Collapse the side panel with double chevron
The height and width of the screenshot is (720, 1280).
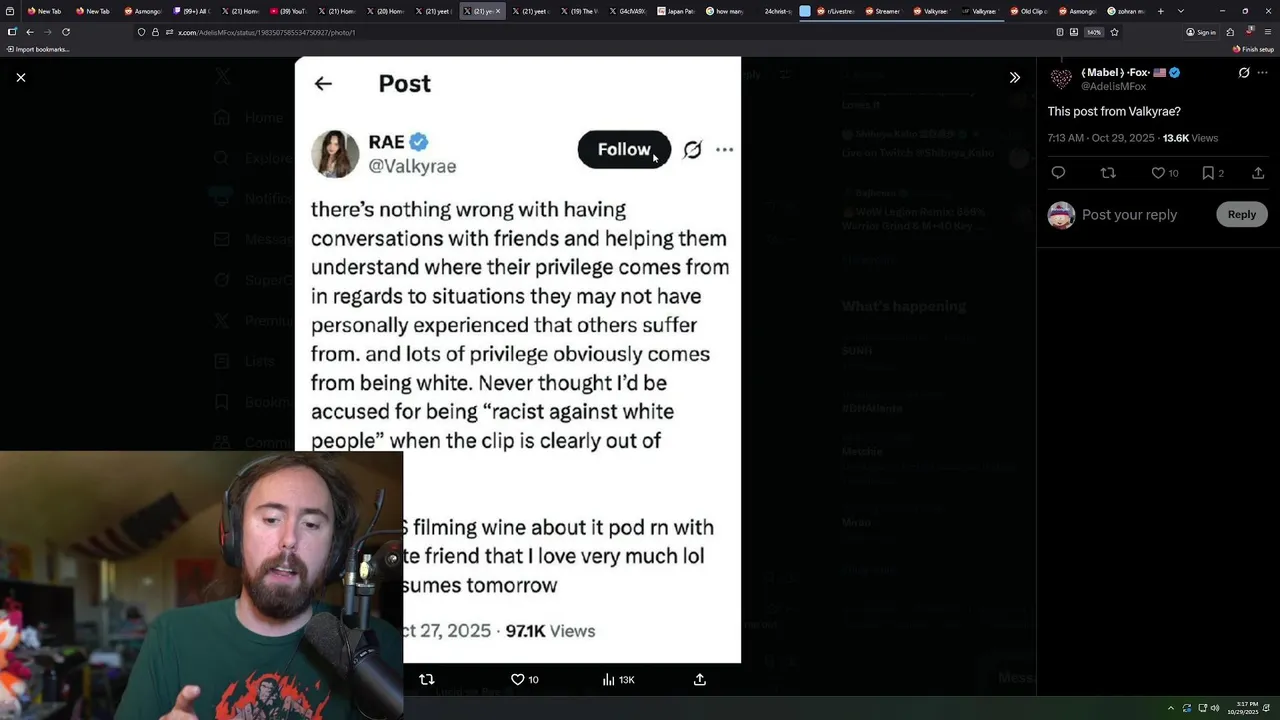pos(1014,77)
